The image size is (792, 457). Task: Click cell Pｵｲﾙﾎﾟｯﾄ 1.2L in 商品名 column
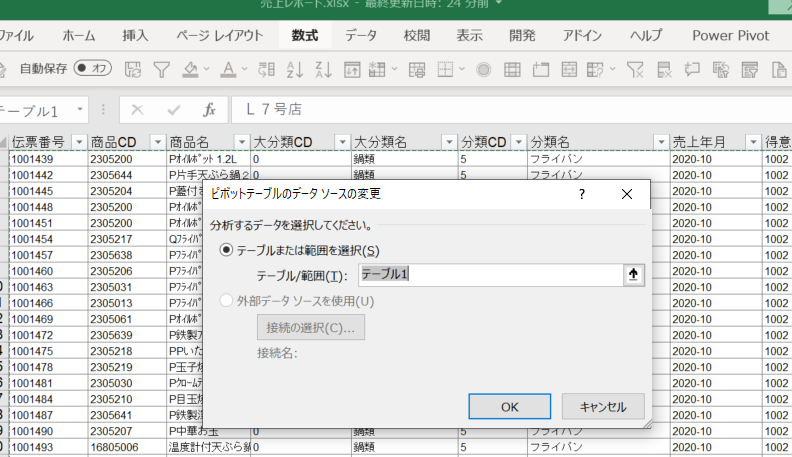(209, 159)
